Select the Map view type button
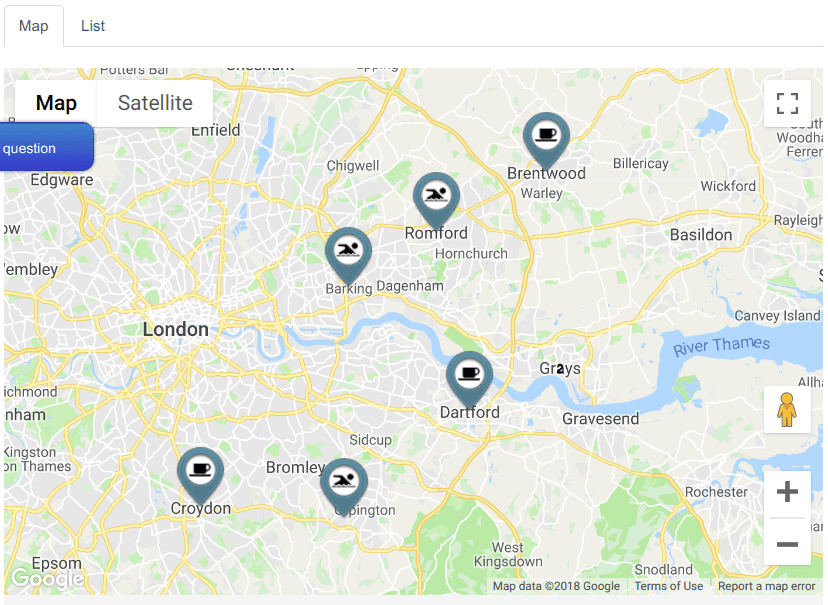This screenshot has height=605, width=828. point(56,103)
